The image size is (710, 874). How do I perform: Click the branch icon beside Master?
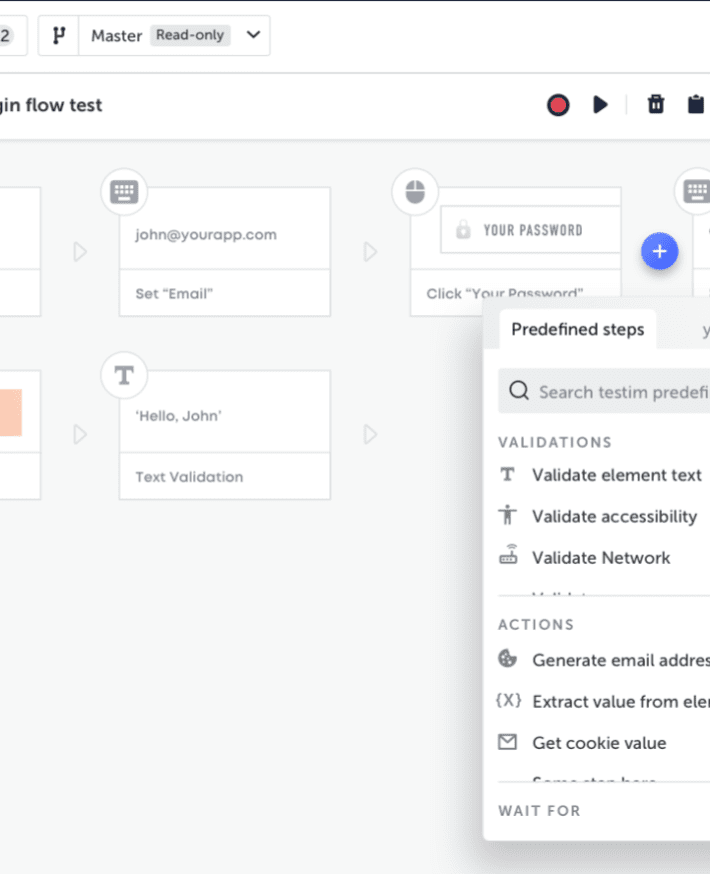[x=57, y=35]
